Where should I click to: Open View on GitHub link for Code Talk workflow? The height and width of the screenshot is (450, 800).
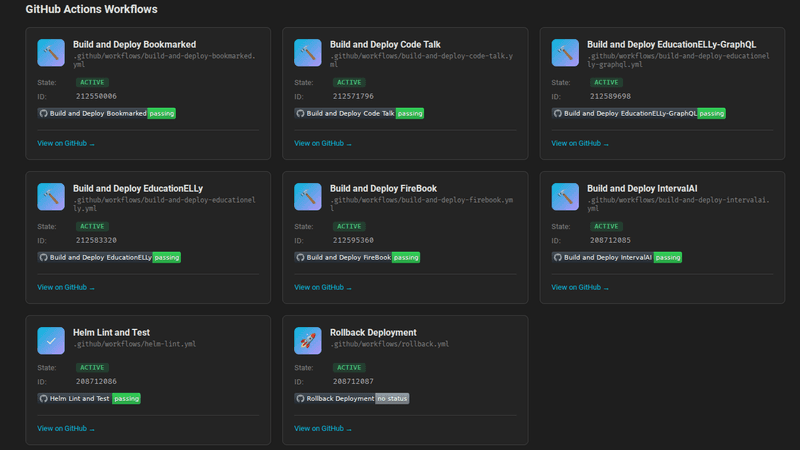pos(323,143)
